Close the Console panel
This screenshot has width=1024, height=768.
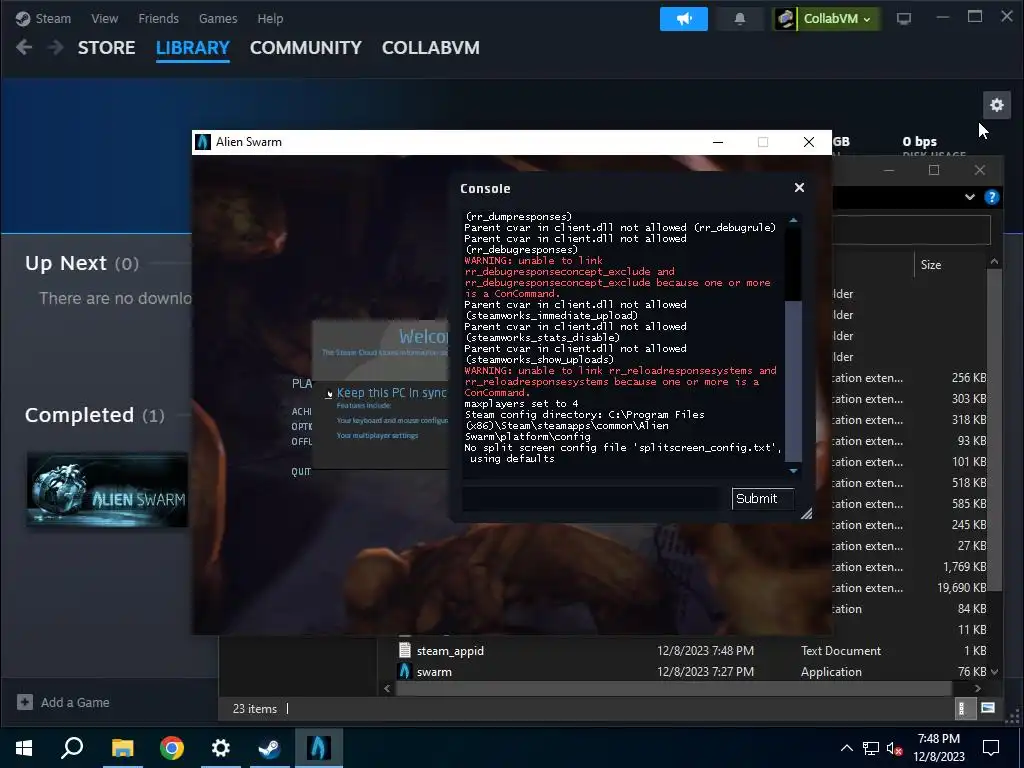click(799, 187)
